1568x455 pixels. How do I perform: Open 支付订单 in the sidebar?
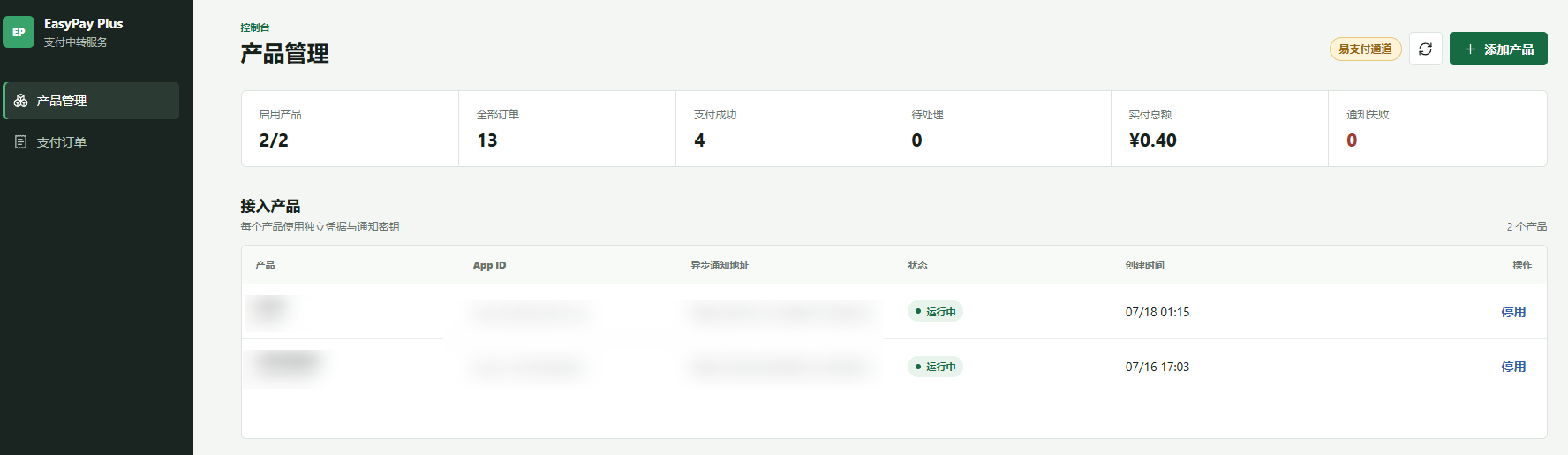tap(92, 141)
